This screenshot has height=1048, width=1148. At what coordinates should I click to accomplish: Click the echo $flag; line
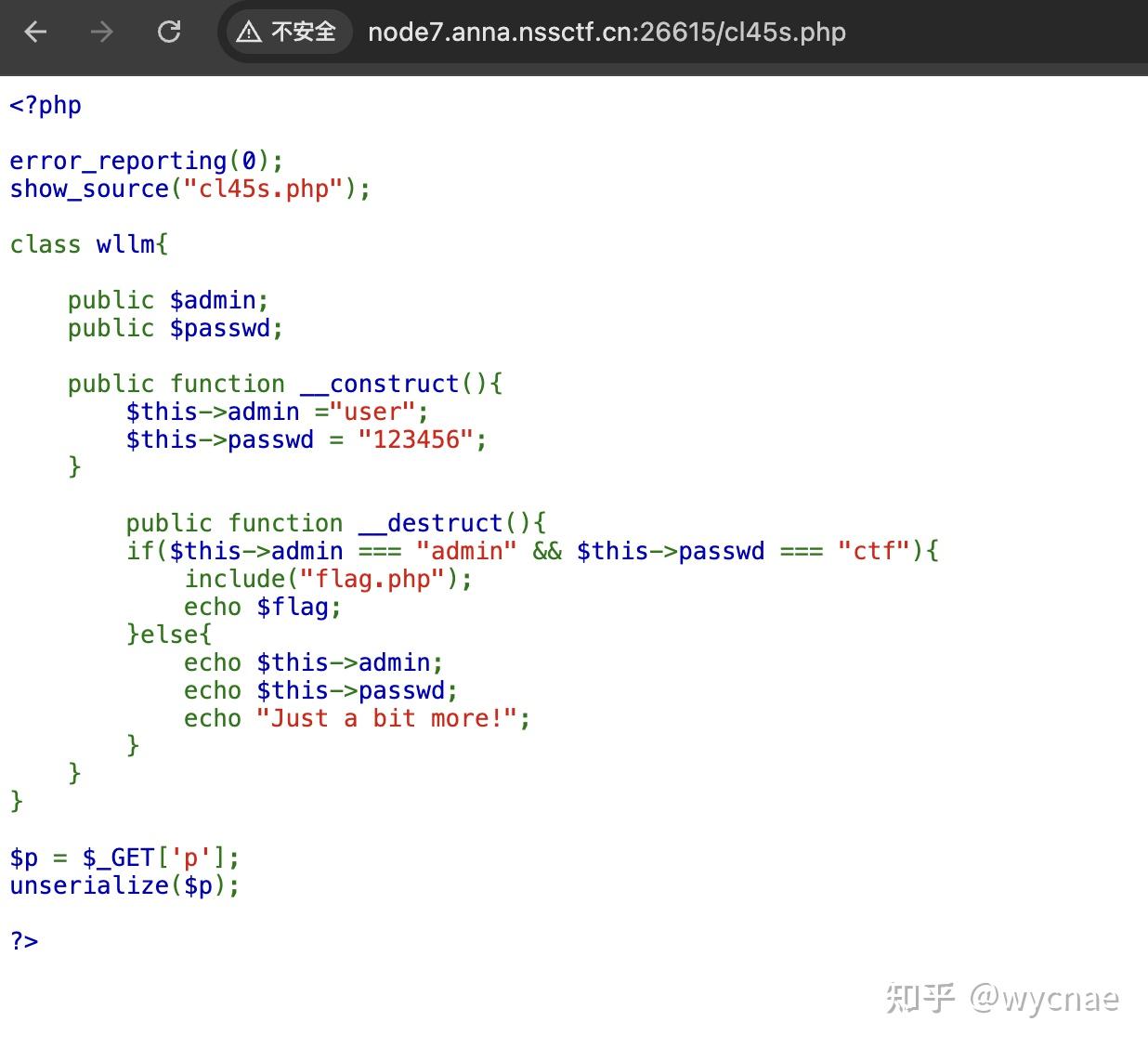(x=263, y=607)
